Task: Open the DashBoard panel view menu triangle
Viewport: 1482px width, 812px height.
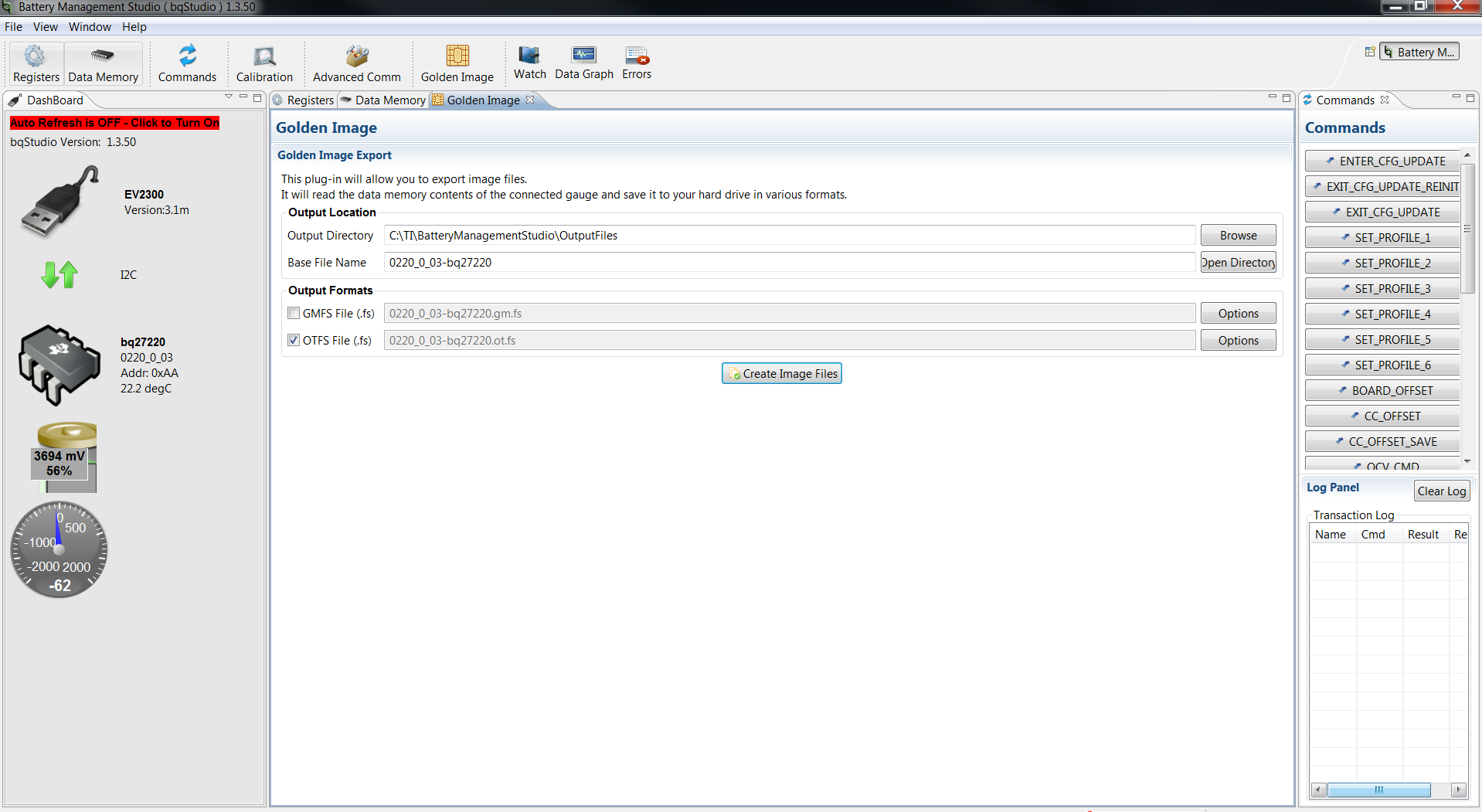Action: pos(229,96)
